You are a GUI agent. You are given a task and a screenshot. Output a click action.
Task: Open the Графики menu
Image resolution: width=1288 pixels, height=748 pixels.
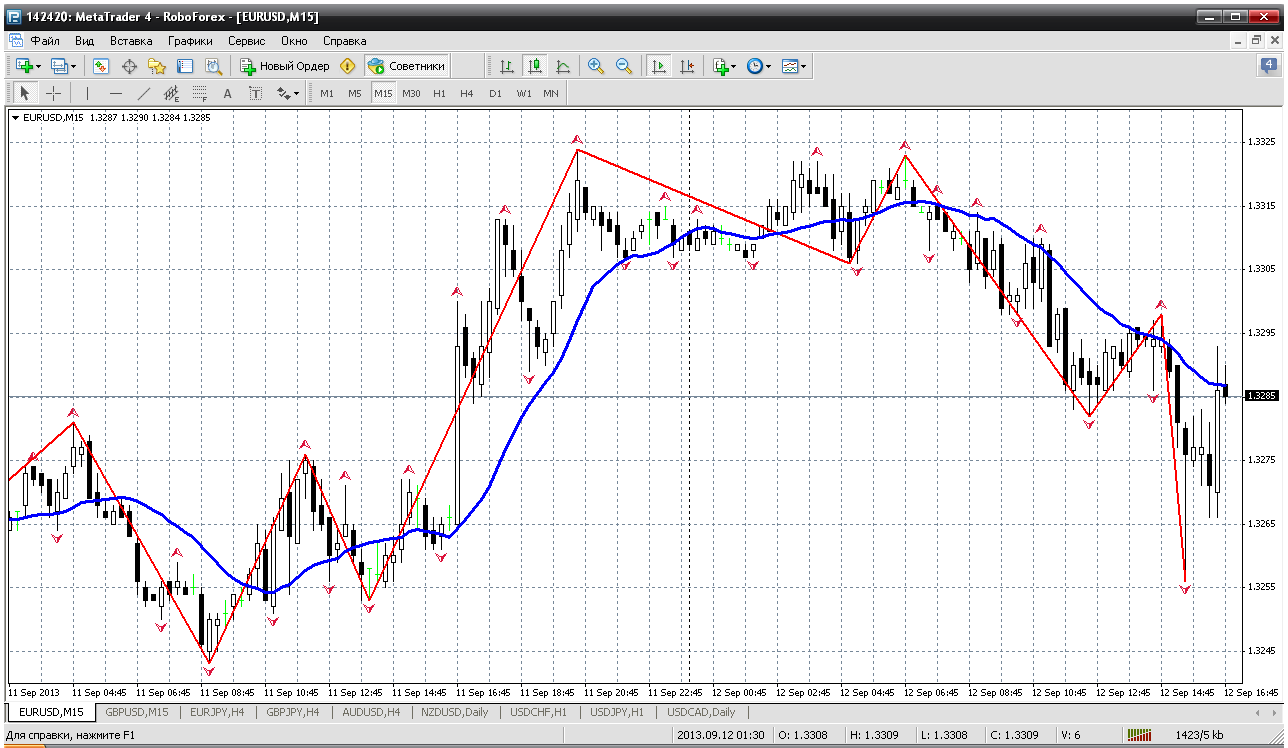190,41
